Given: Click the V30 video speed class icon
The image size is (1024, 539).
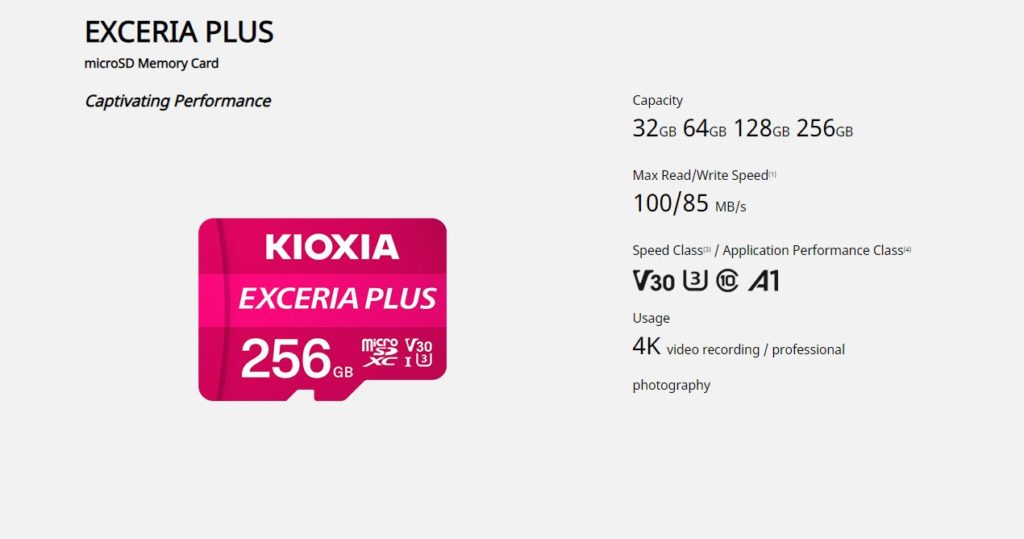Looking at the screenshot, I should (x=653, y=281).
